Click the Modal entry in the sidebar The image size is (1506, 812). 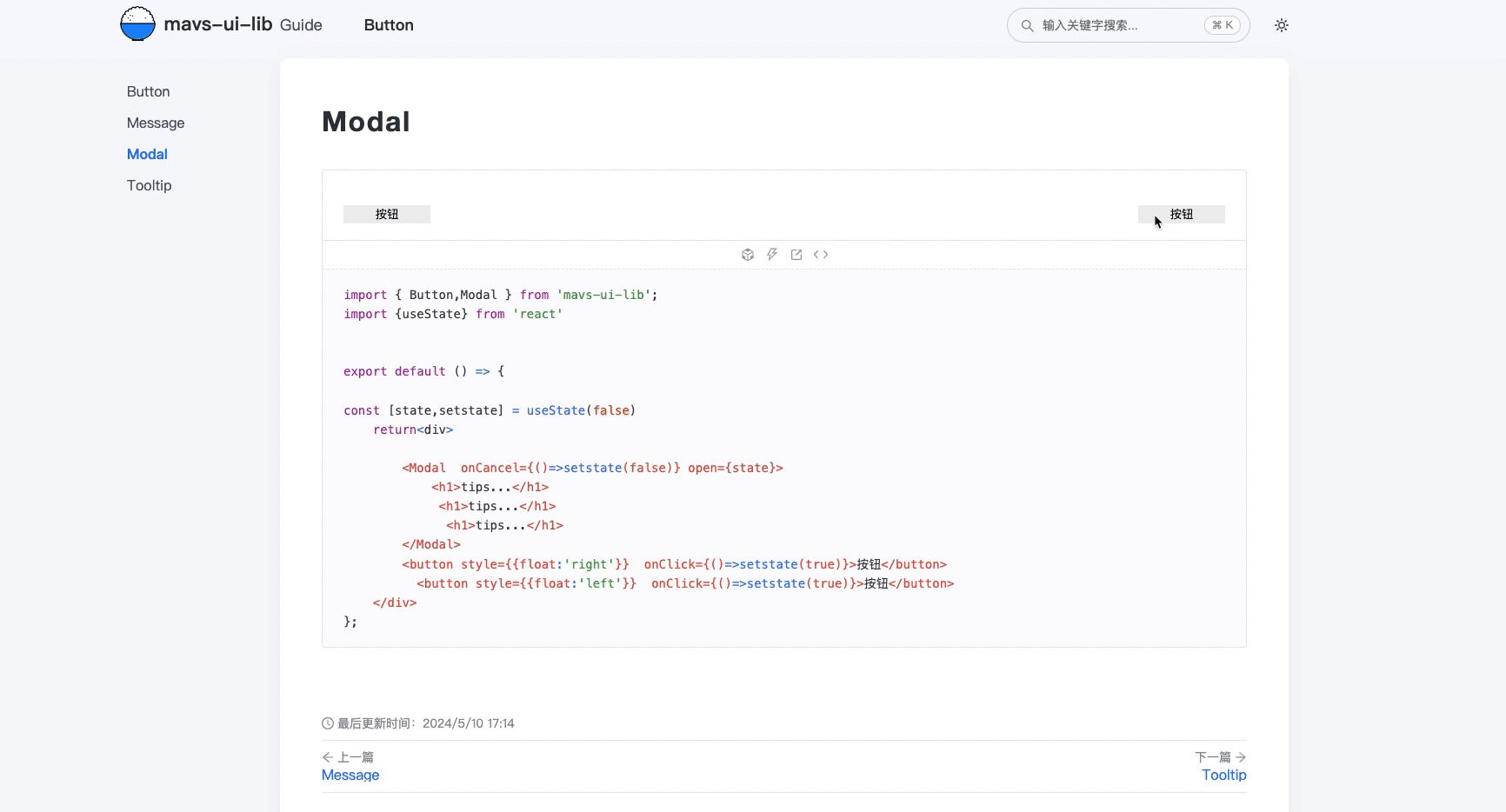[x=147, y=154]
